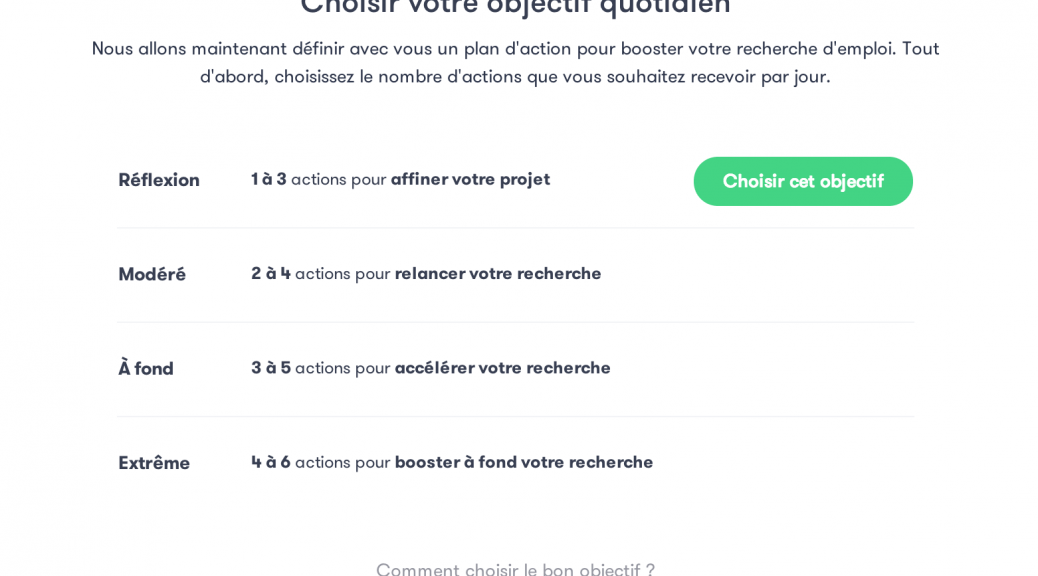1038x576 pixels.
Task: Click the bold '1 à 3' actions count
Action: (x=268, y=179)
